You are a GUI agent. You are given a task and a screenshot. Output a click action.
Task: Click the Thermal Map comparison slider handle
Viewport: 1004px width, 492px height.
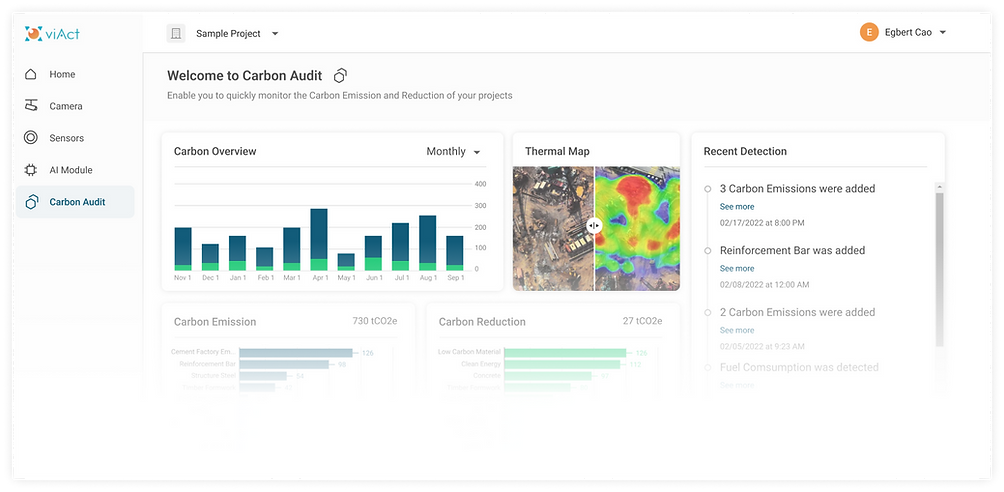click(594, 226)
